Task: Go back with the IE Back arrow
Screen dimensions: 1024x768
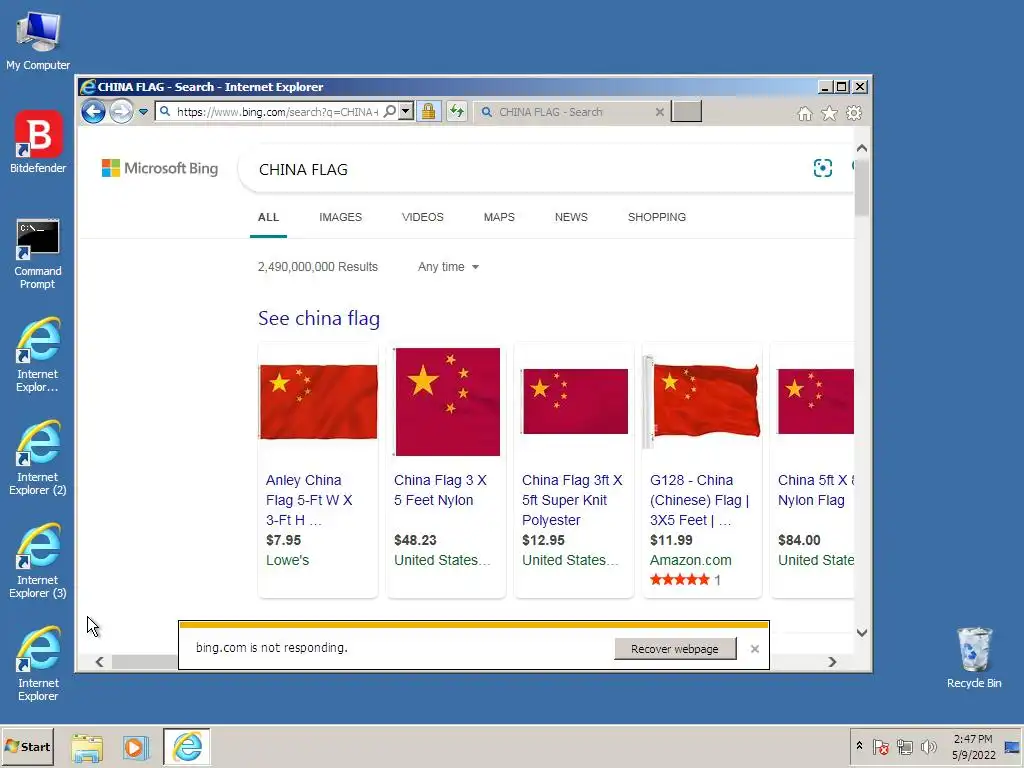Action: pyautogui.click(x=93, y=112)
